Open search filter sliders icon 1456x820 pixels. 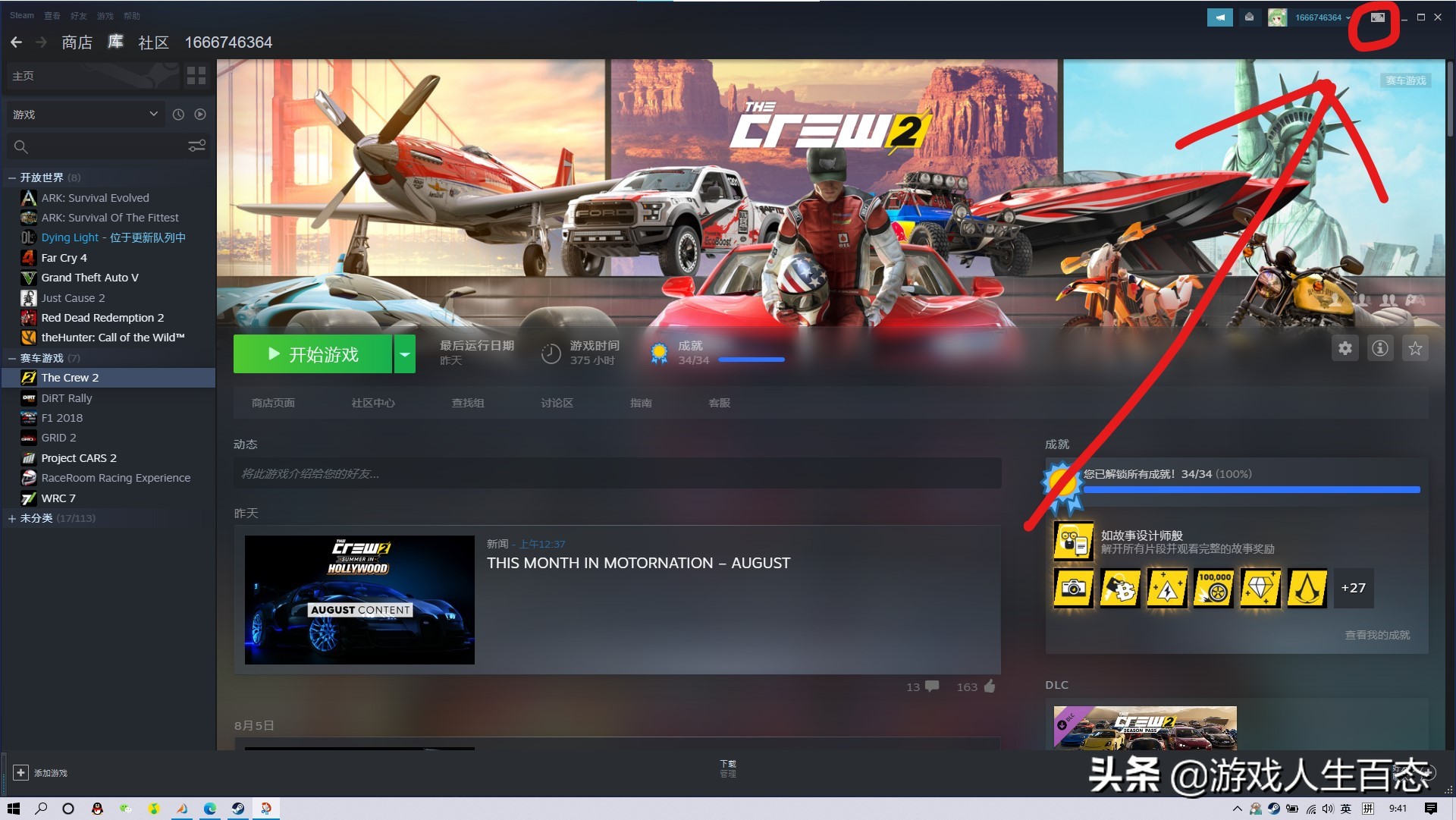coord(196,146)
